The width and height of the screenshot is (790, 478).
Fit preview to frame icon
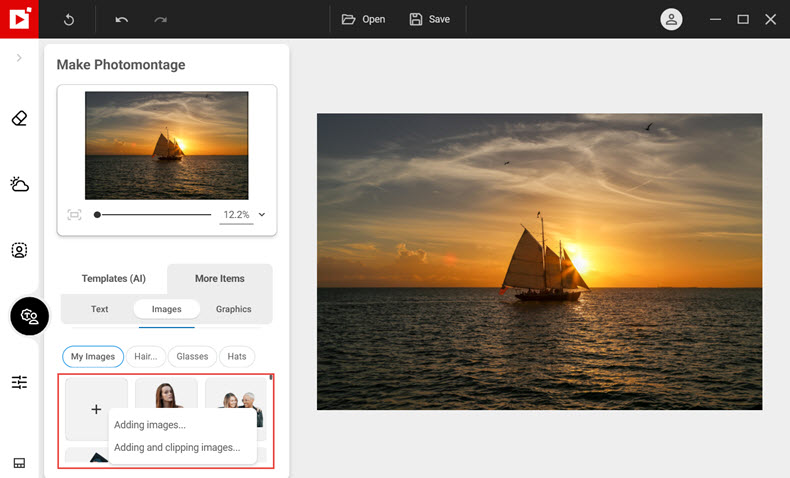coord(74,215)
